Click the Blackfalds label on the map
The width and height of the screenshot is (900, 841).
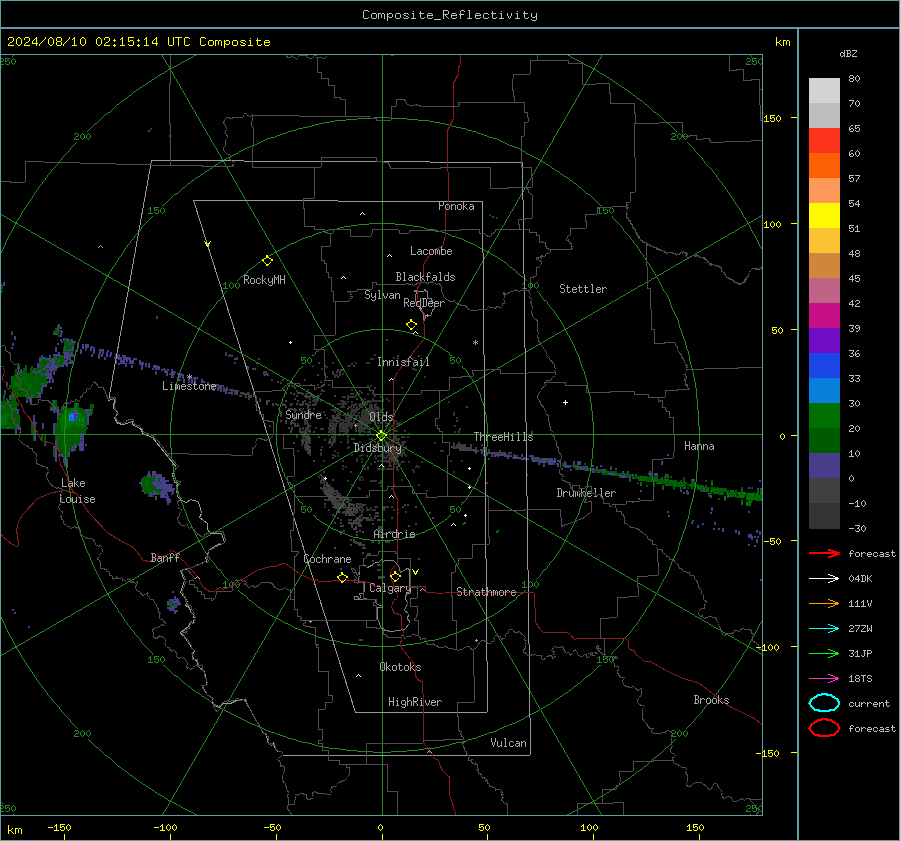[425, 277]
